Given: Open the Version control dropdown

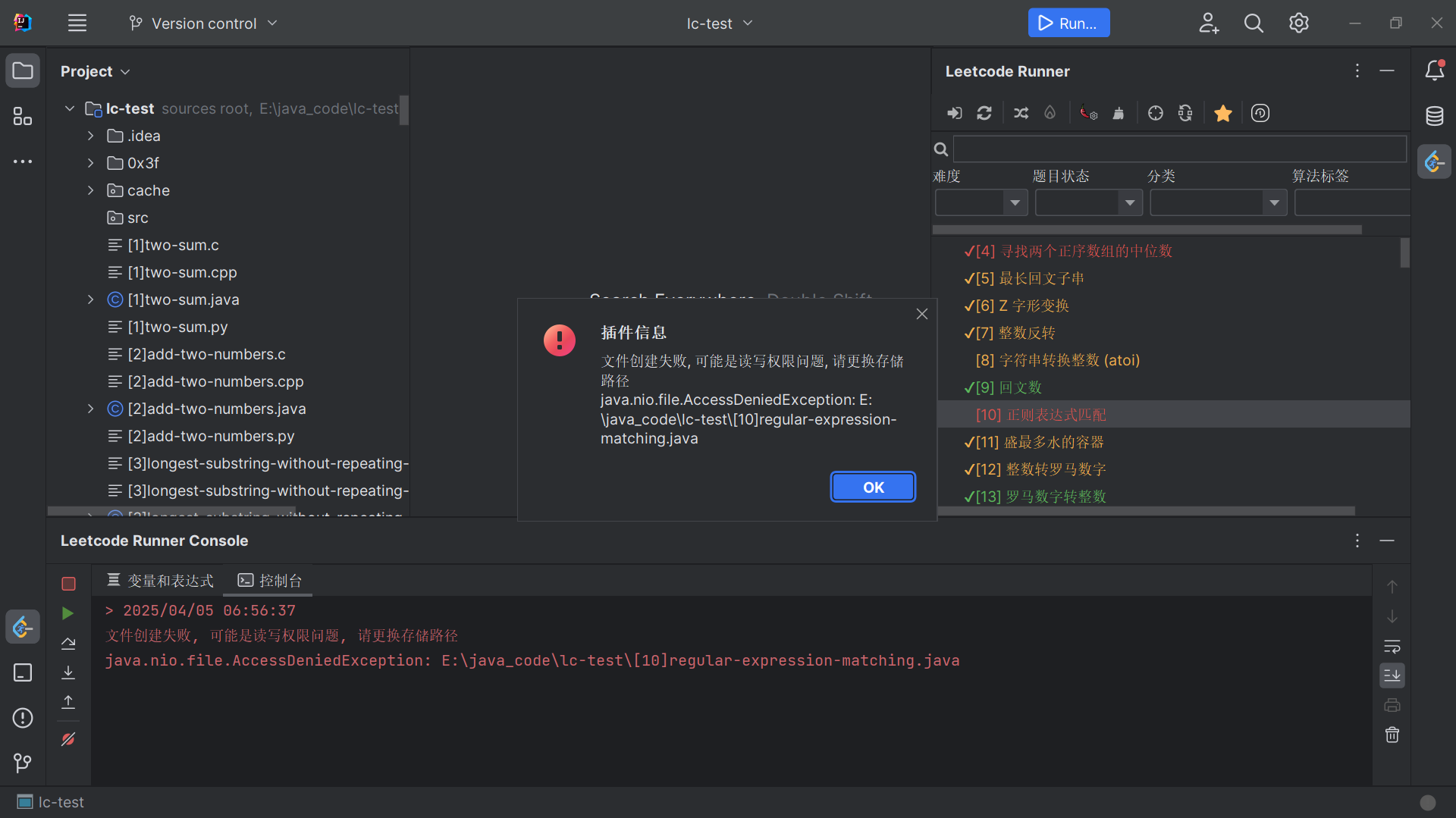Looking at the screenshot, I should pos(203,24).
